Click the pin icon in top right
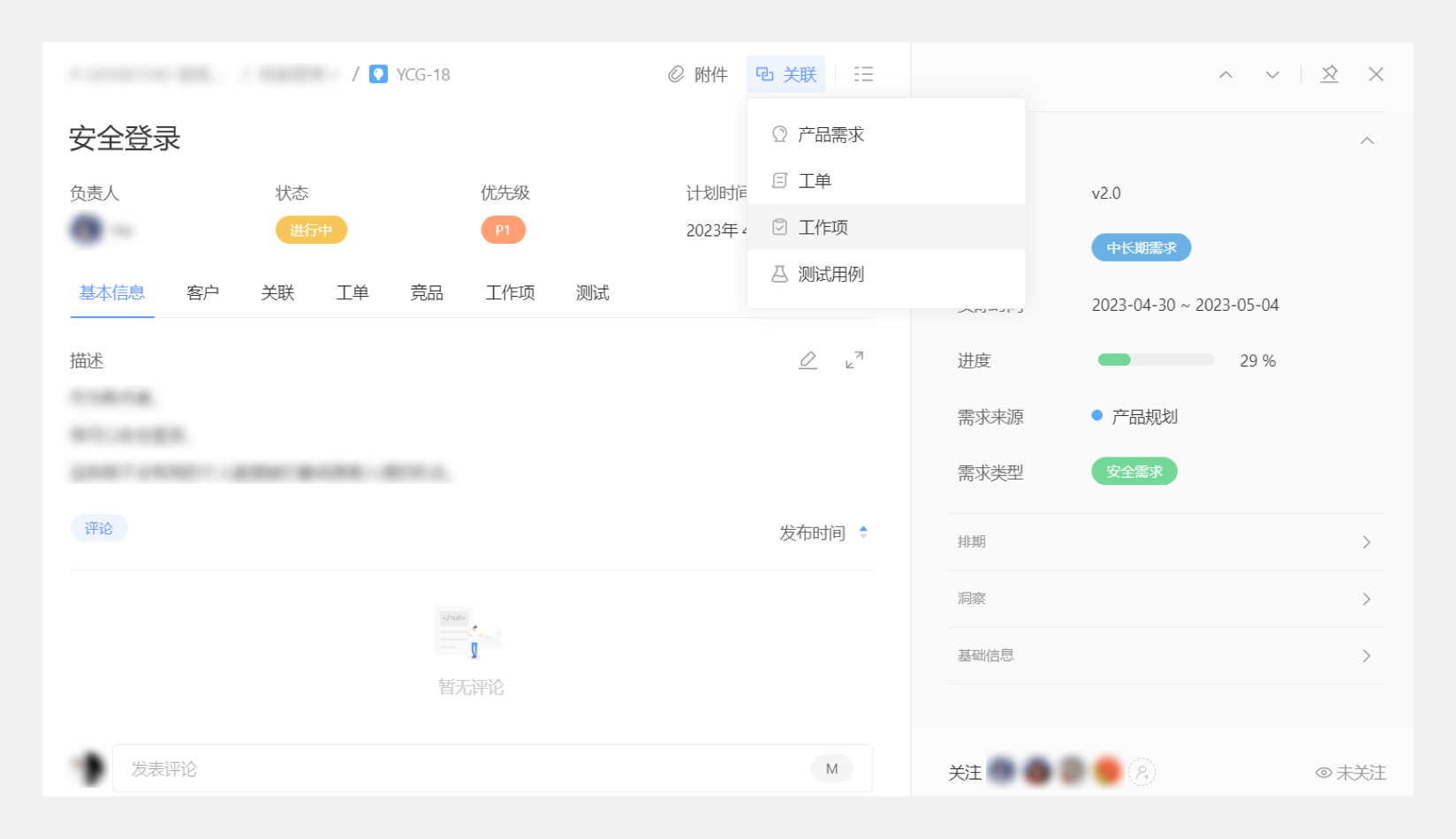The image size is (1456, 839). click(x=1329, y=74)
